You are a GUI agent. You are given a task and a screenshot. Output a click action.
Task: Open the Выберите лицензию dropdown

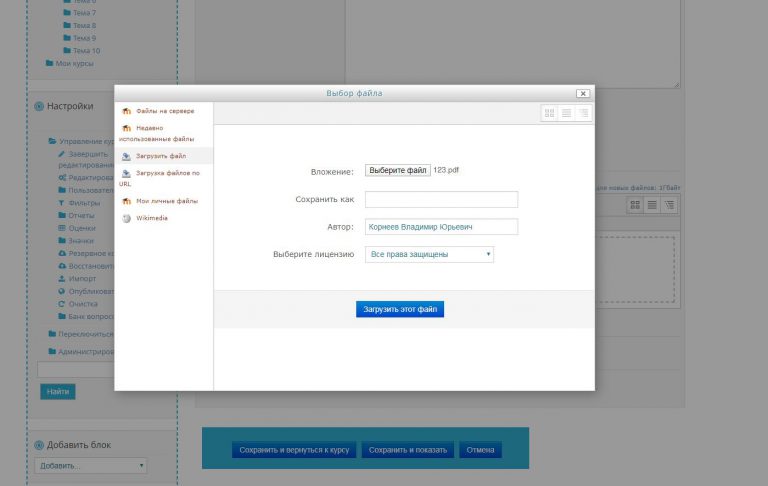click(430, 254)
